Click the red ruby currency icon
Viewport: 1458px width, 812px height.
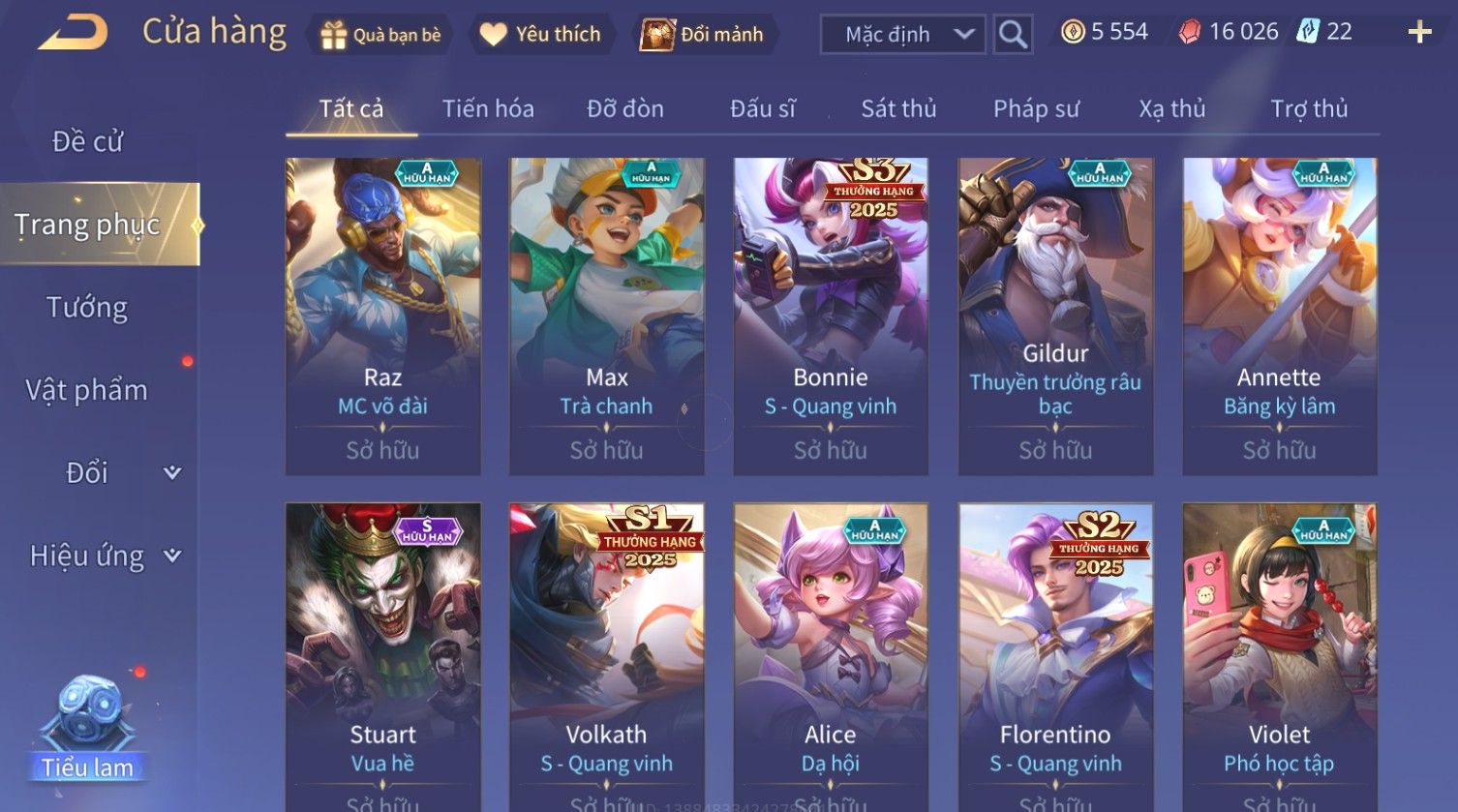tap(1189, 32)
